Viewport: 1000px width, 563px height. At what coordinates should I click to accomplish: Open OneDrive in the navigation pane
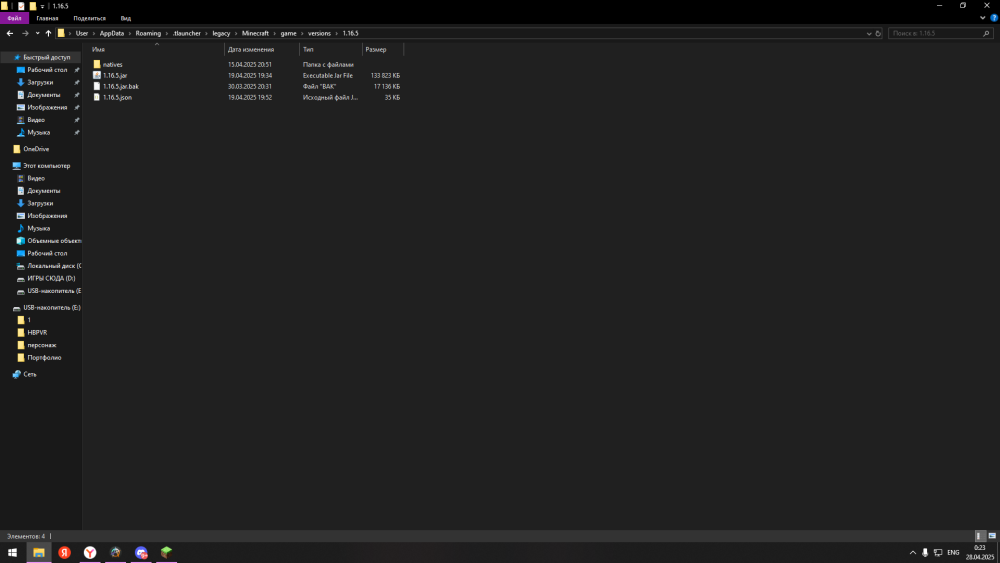tap(36, 149)
